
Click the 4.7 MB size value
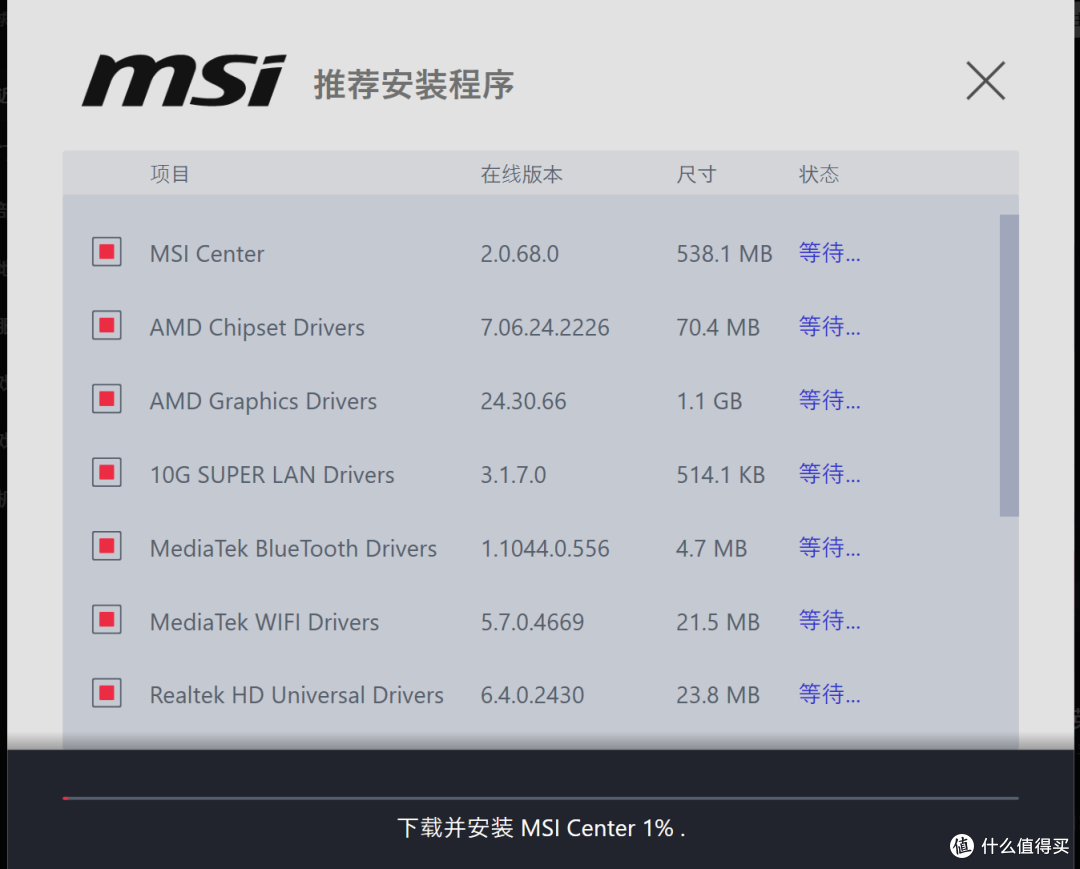[x=712, y=548]
